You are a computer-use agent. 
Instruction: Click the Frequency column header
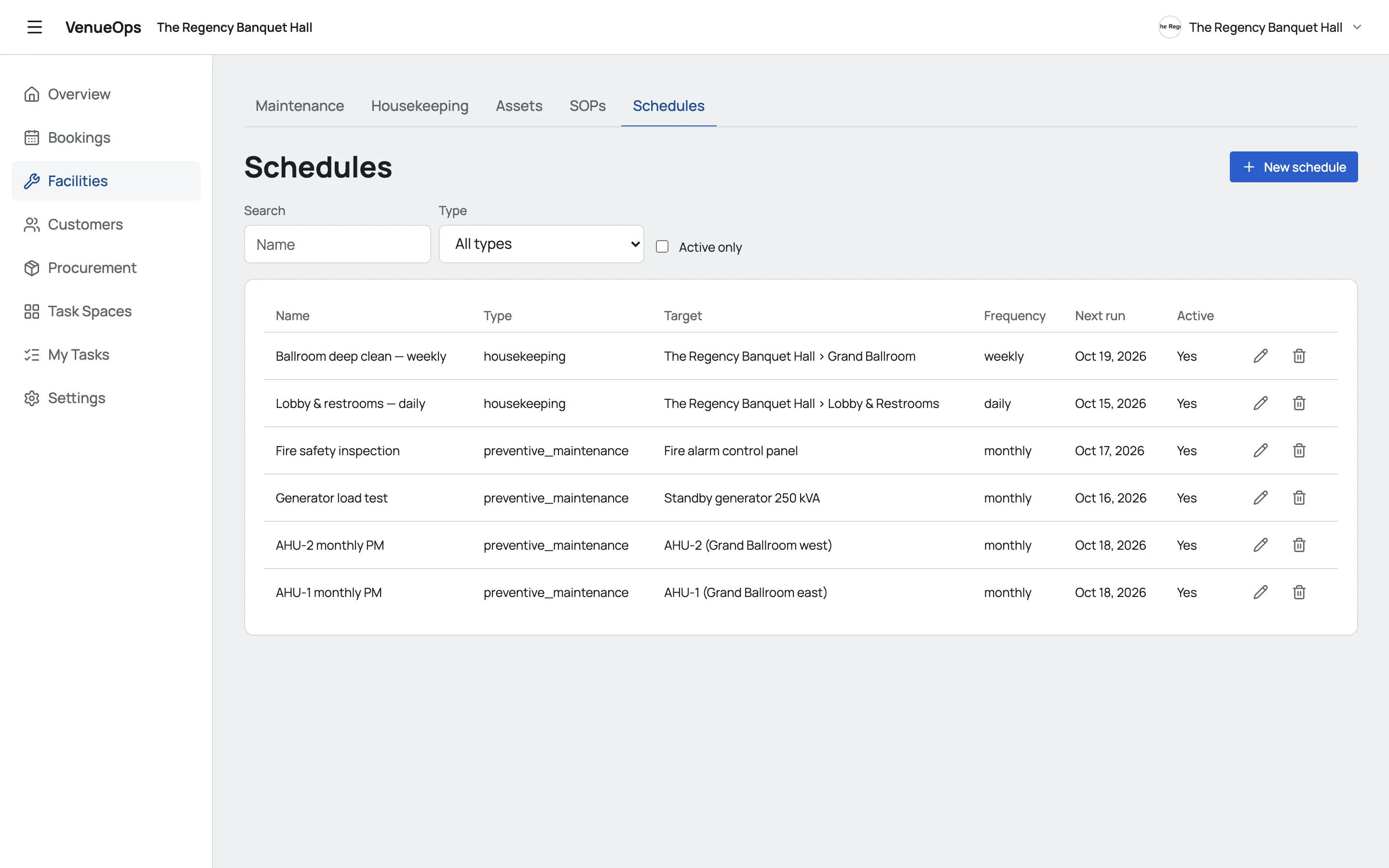(1014, 316)
